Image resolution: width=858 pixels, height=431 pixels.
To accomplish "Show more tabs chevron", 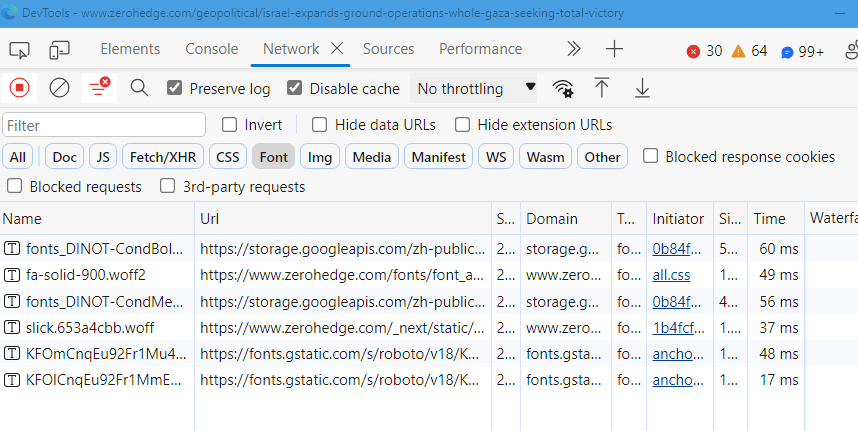I will coord(573,49).
